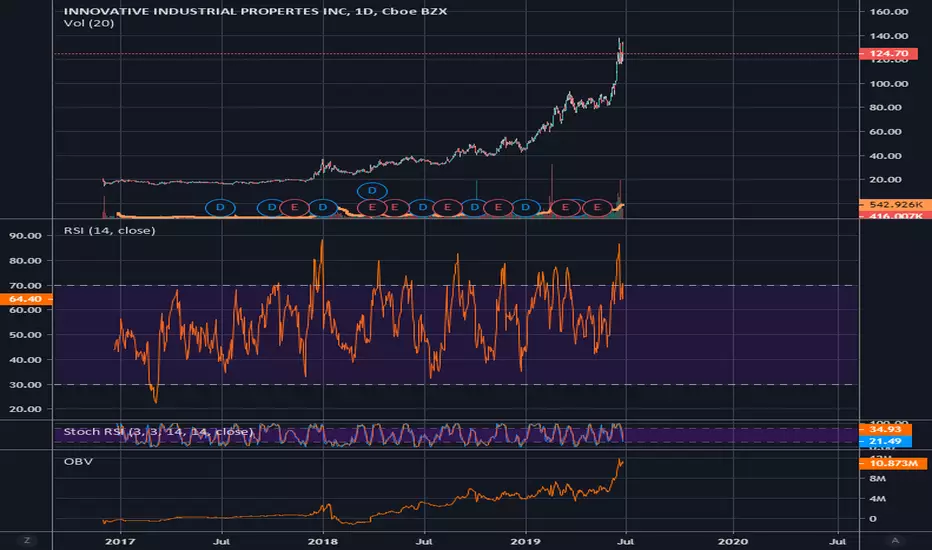The image size is (932, 550).
Task: Click the 100.00 price axis label
Action: pyautogui.click(x=888, y=84)
